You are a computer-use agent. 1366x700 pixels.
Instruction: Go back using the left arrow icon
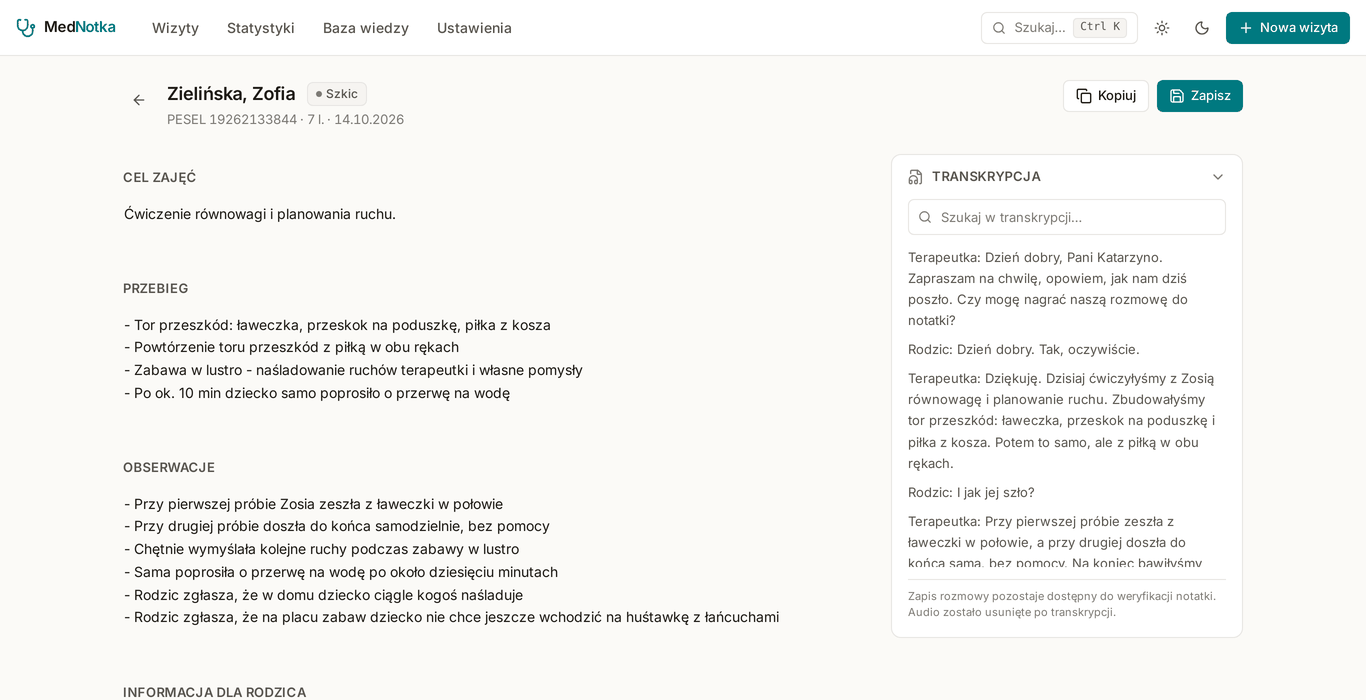139,100
